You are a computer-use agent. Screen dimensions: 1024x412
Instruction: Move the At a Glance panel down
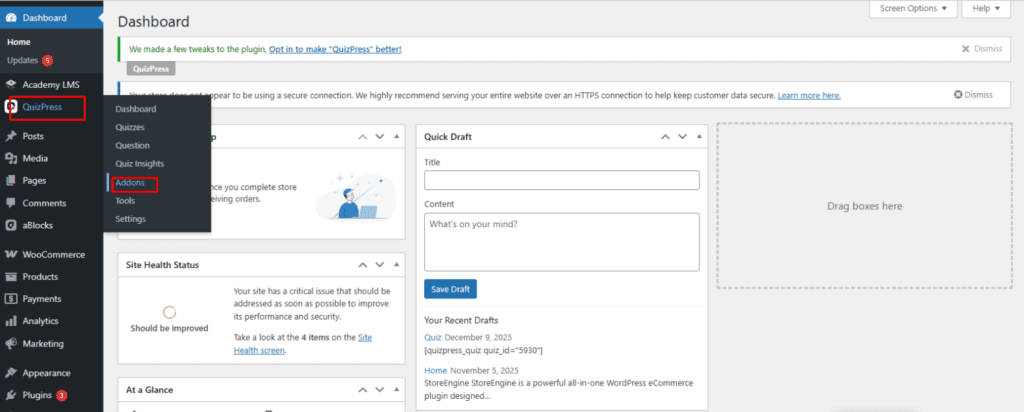tap(379, 390)
